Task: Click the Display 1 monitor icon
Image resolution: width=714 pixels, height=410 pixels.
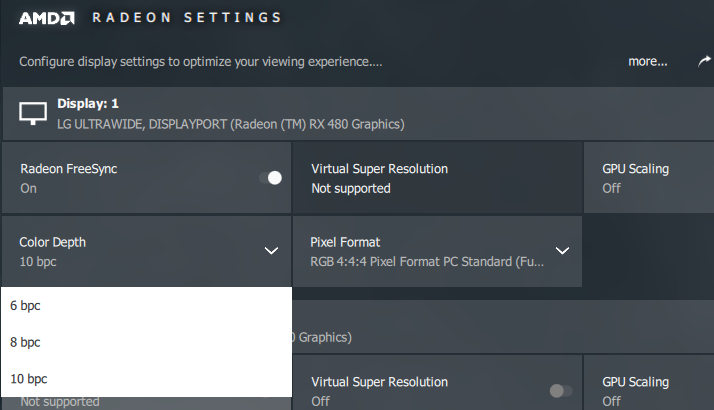Action: [33, 113]
